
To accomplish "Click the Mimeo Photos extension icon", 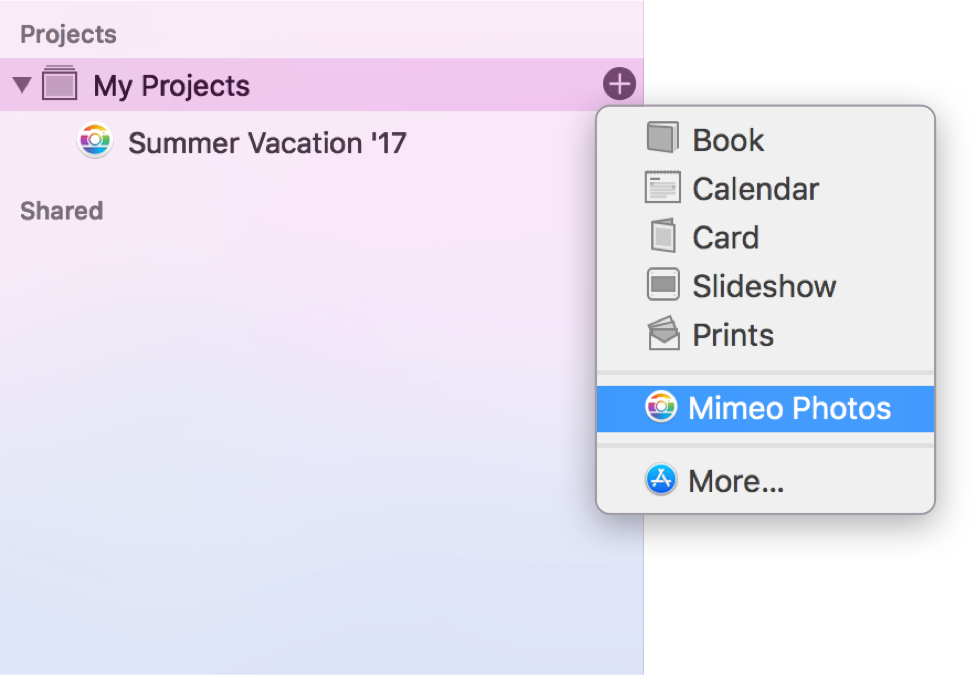I will pos(661,407).
